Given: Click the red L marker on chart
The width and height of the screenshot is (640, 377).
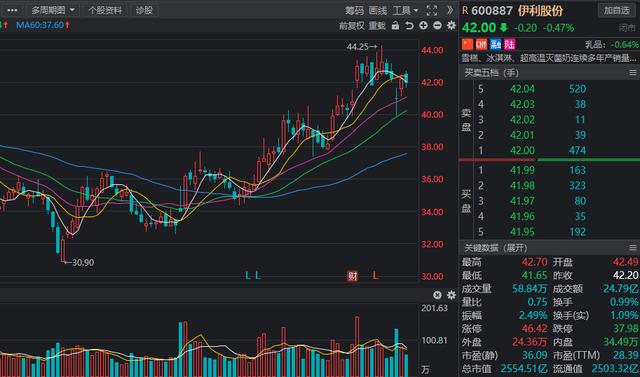Looking at the screenshot, I should [375, 276].
